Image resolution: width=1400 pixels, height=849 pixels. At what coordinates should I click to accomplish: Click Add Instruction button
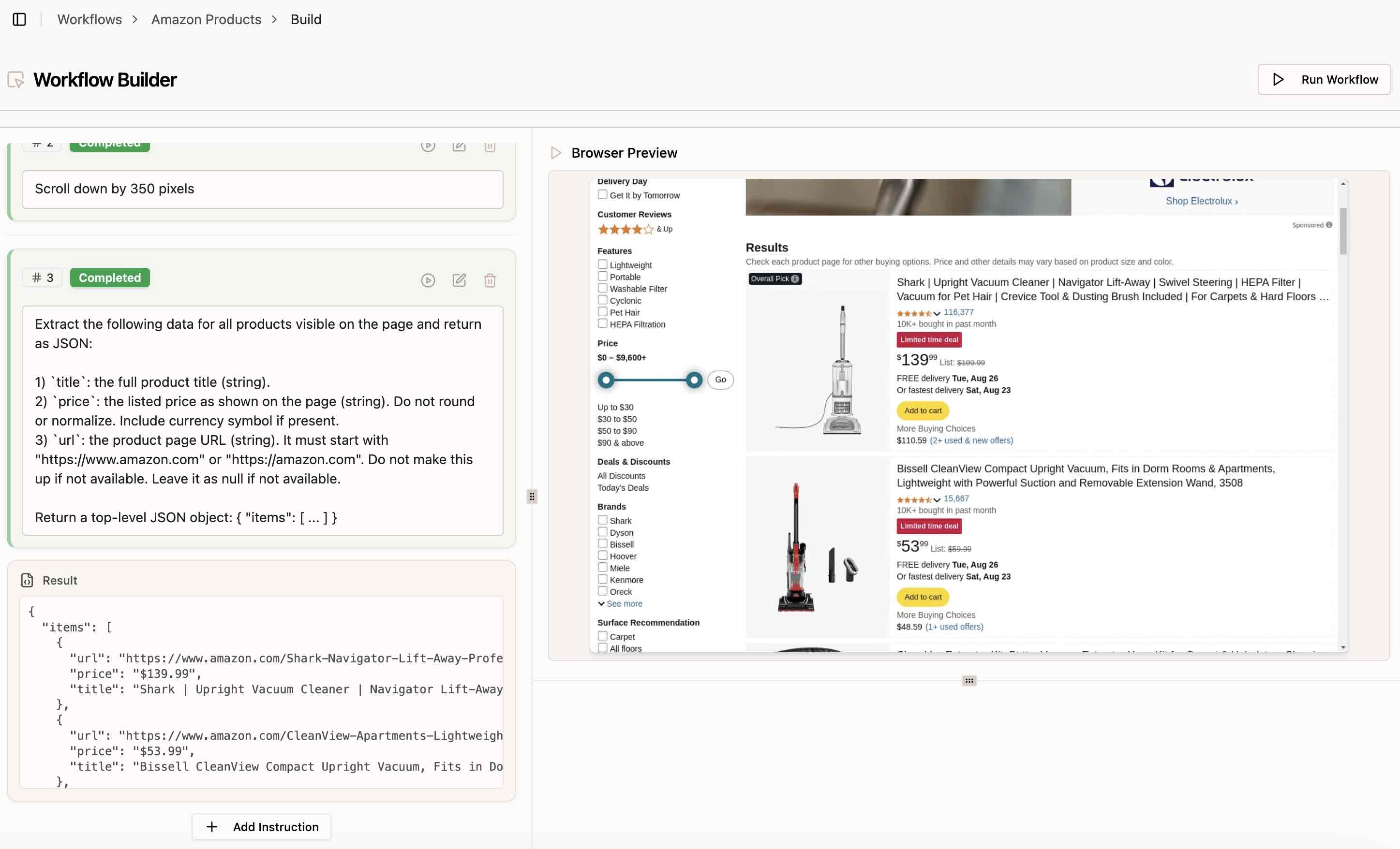click(x=261, y=827)
